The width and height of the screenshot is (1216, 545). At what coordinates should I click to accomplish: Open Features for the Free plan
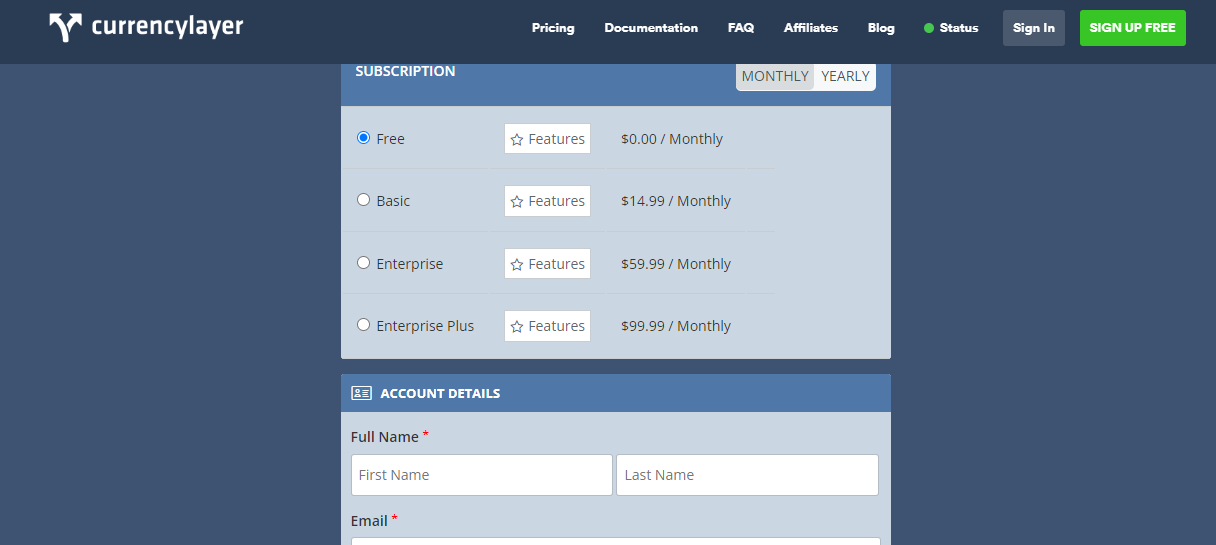point(547,139)
